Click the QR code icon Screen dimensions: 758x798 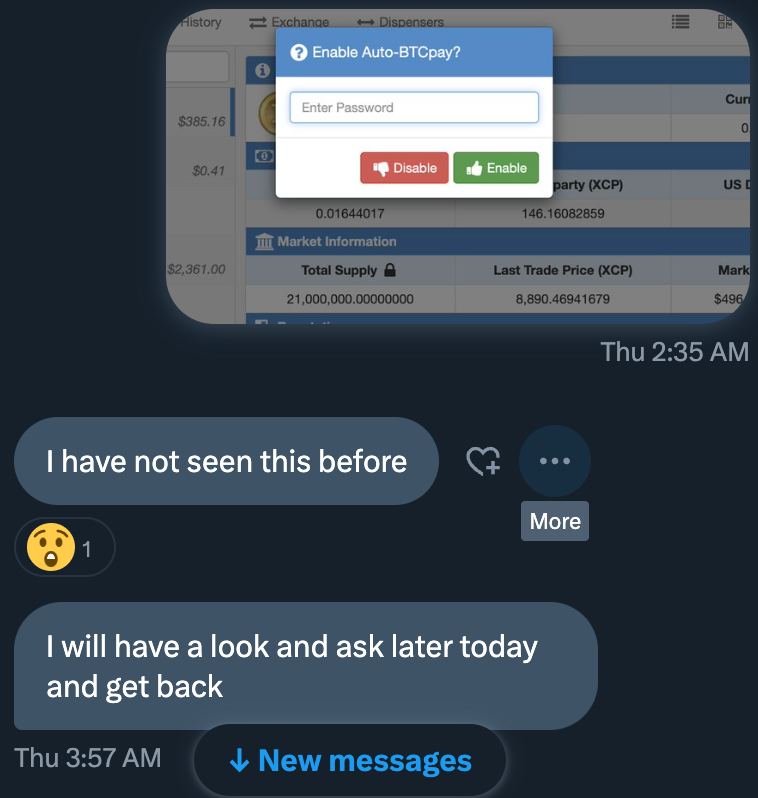click(725, 22)
